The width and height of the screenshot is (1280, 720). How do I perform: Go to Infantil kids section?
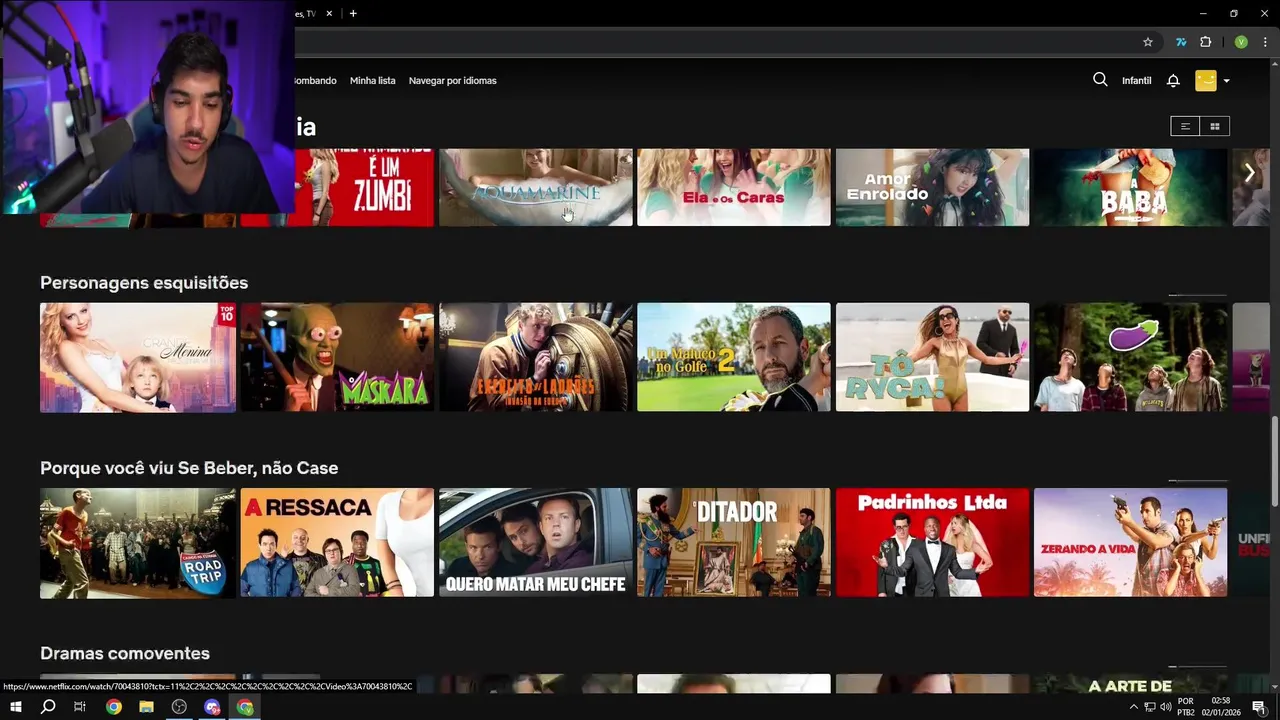point(1137,81)
